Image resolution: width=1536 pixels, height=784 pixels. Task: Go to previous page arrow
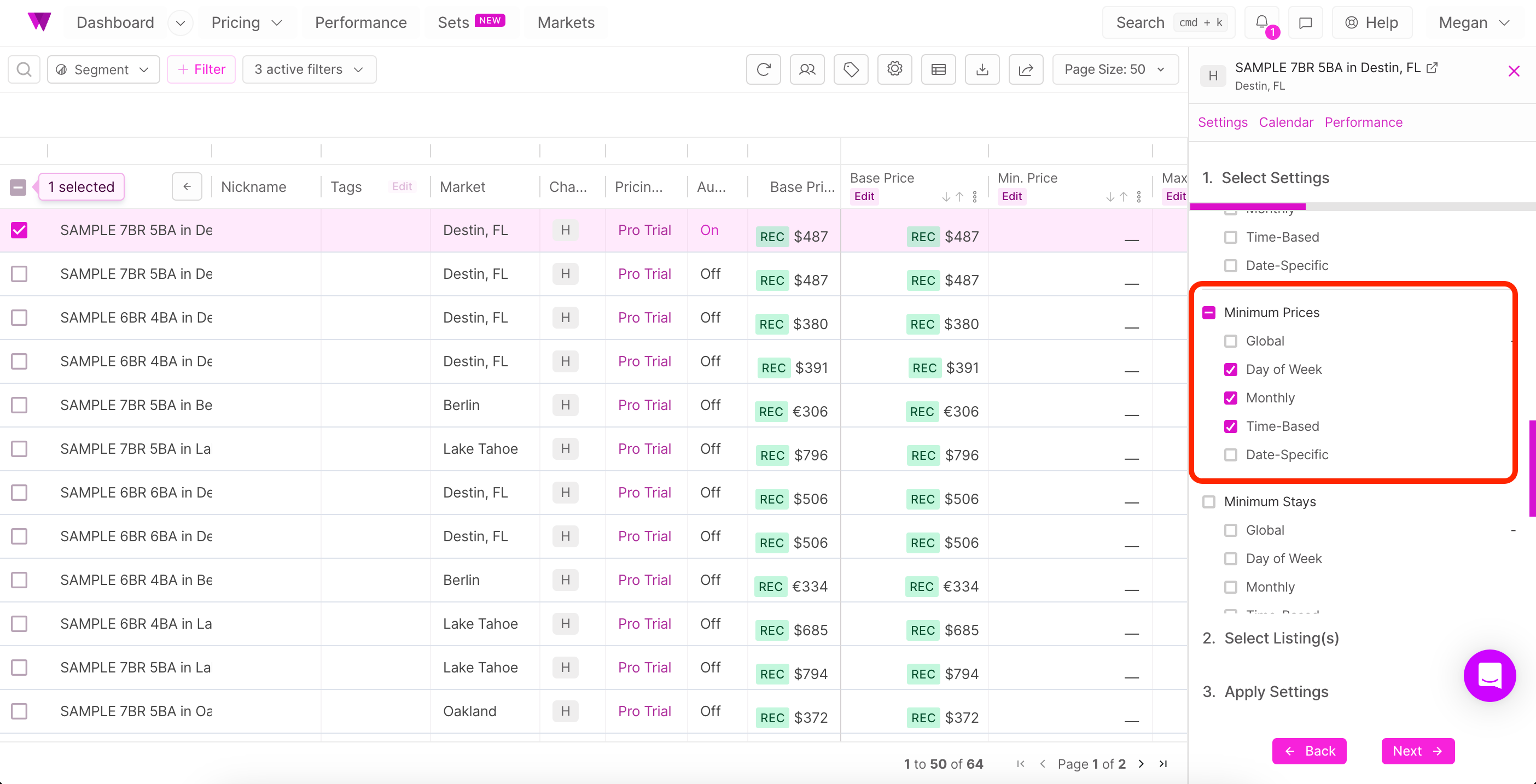coord(1043,764)
